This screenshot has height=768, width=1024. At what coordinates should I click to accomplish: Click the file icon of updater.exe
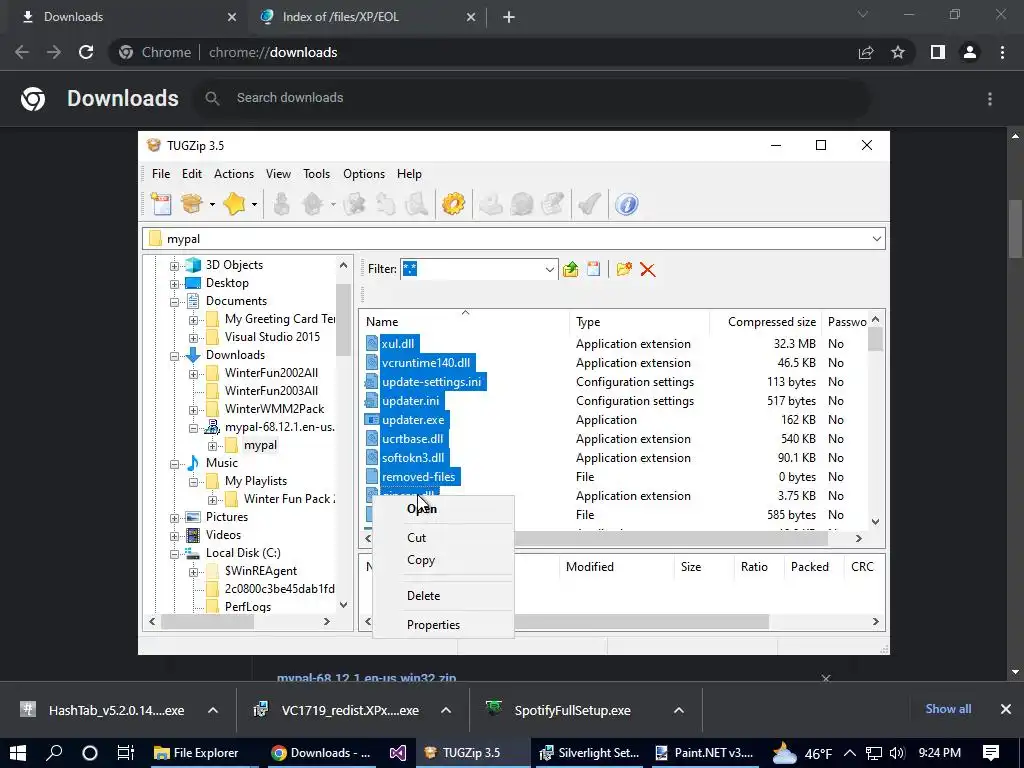tap(372, 420)
